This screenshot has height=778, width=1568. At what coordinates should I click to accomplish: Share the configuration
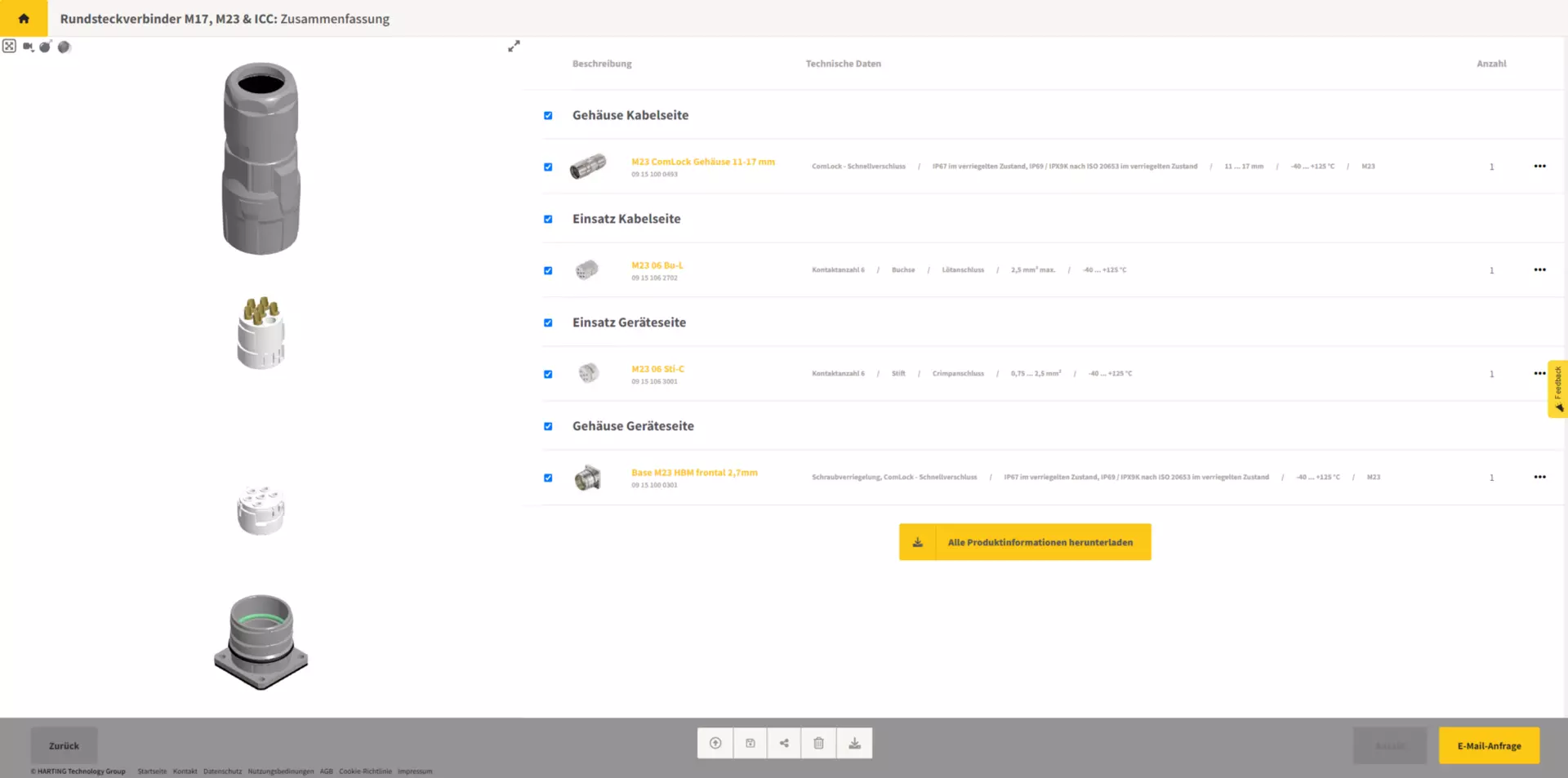[784, 743]
